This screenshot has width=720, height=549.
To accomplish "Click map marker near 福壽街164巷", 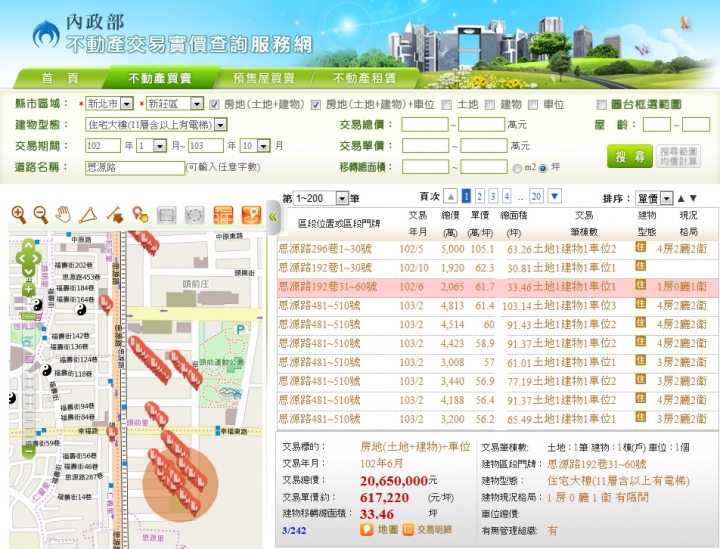I will tap(106, 303).
